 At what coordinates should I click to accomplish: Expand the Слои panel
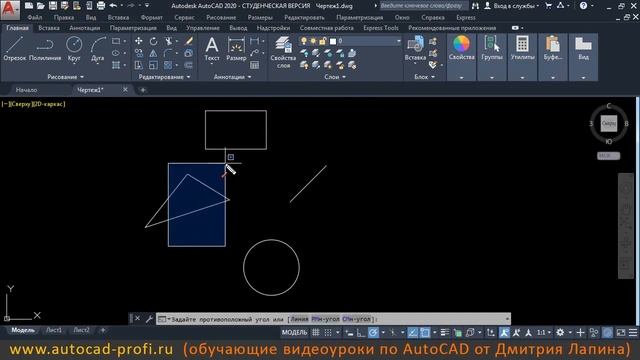(x=335, y=77)
